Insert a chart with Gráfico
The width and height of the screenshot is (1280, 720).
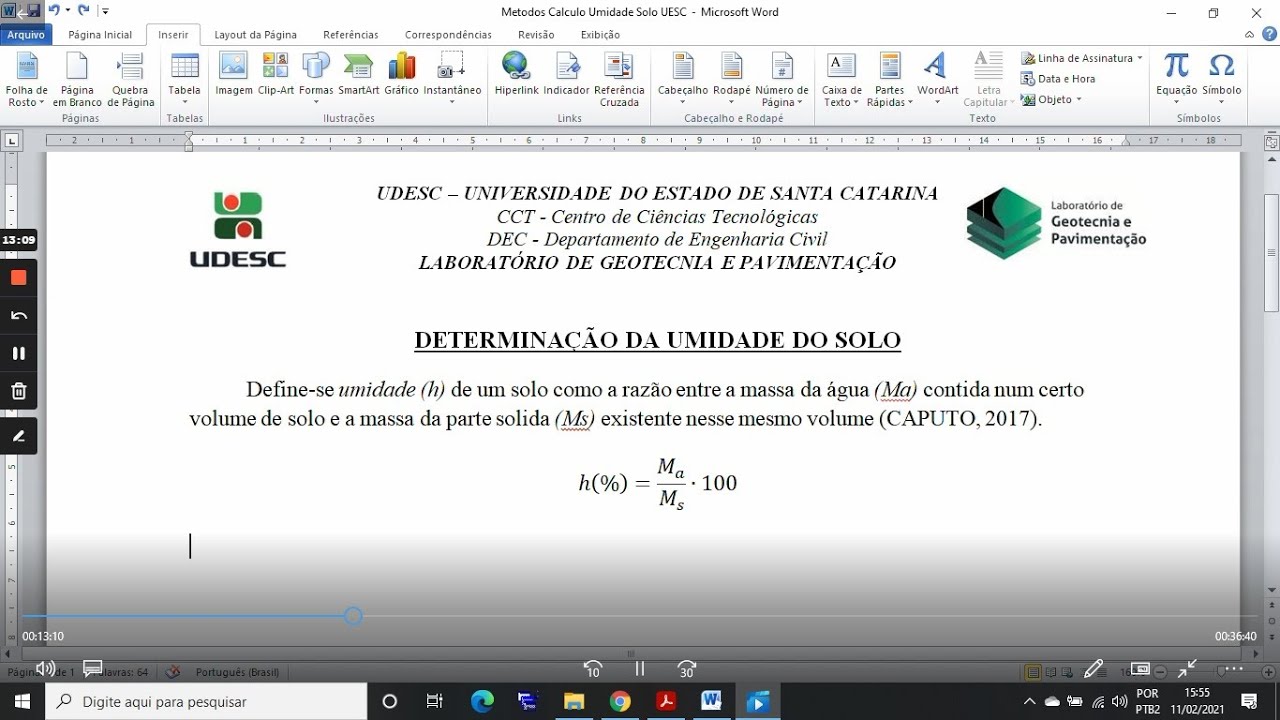401,75
